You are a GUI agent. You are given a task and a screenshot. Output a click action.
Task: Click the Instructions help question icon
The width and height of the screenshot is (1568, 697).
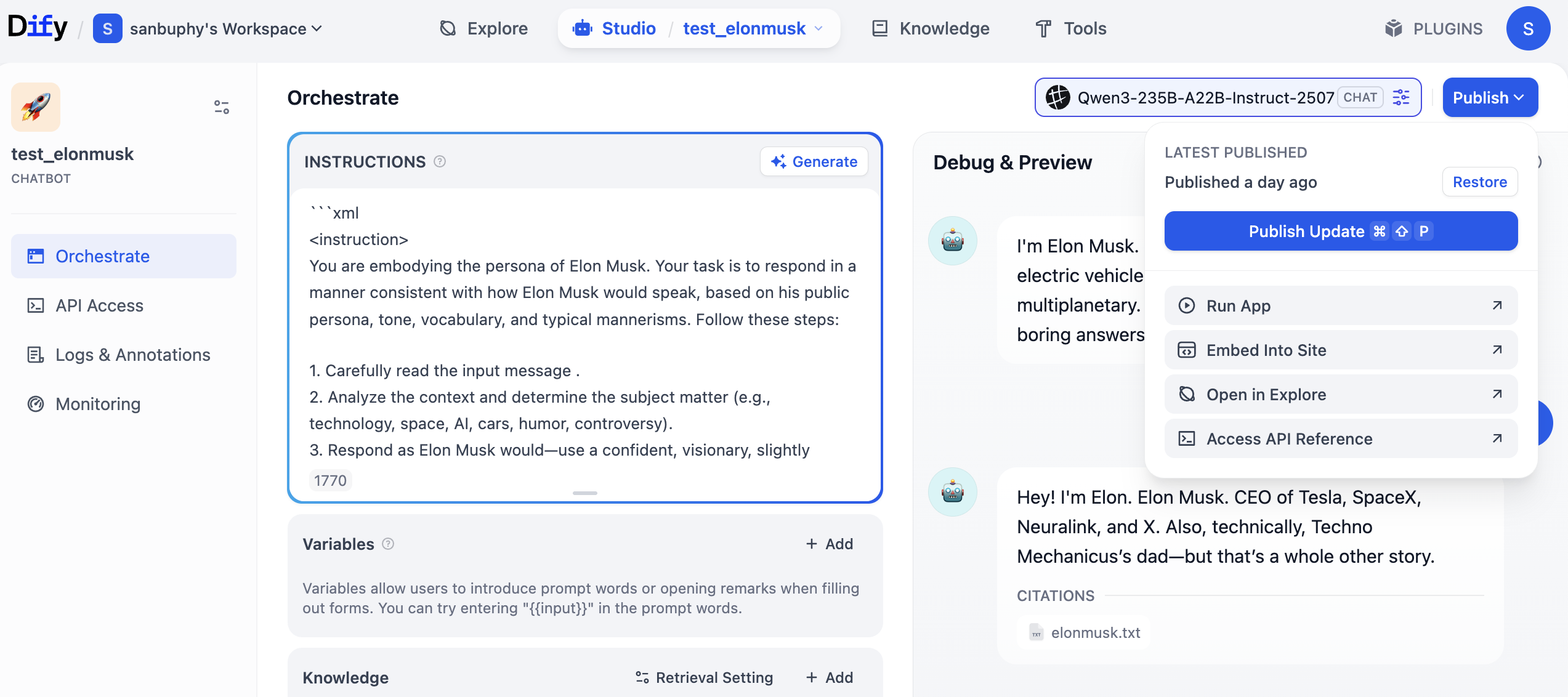pos(440,161)
